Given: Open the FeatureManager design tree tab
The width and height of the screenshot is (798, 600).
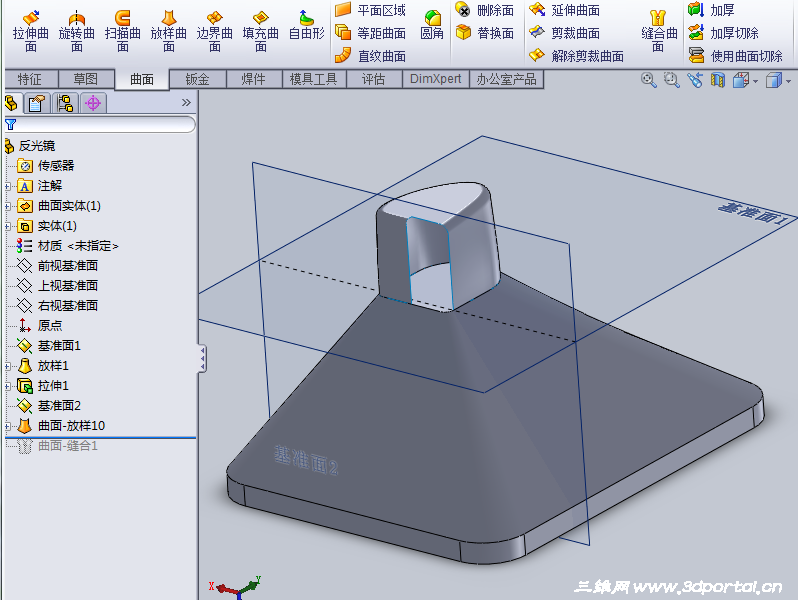Looking at the screenshot, I should tap(12, 103).
